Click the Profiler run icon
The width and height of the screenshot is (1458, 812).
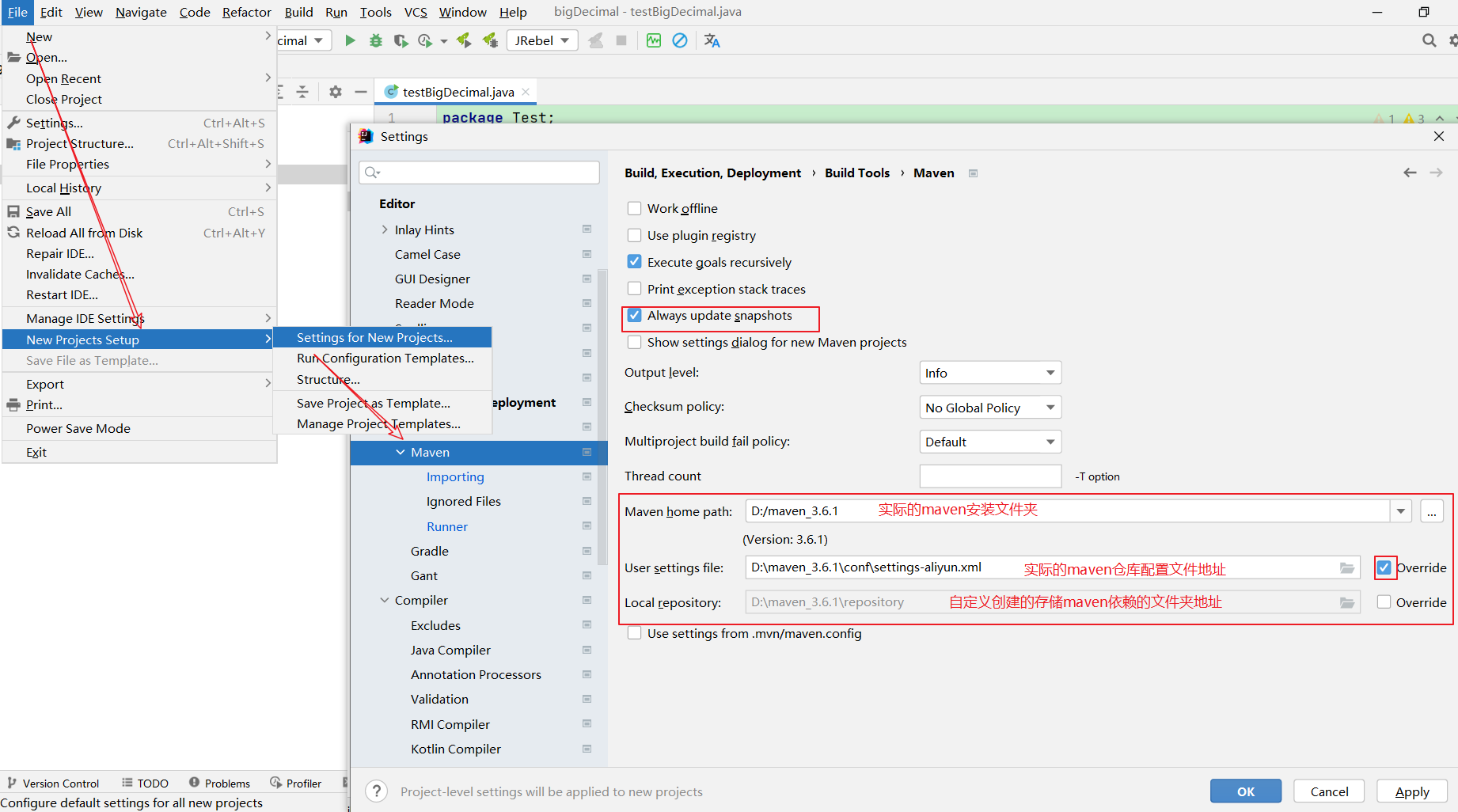426,40
